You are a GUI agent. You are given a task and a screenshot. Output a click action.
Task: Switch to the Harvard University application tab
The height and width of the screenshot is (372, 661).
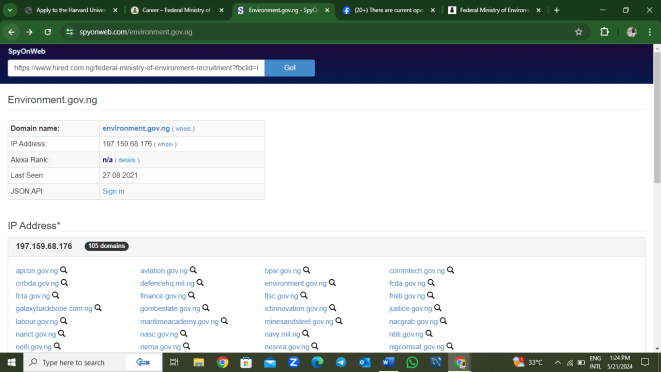71,10
